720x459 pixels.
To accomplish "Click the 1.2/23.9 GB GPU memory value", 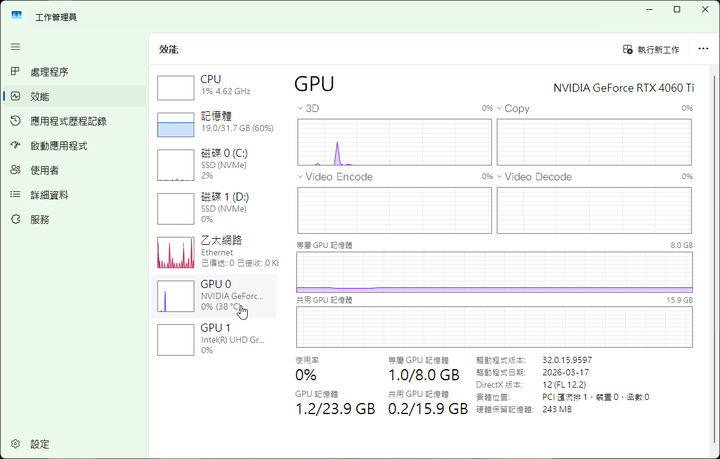I will click(x=335, y=409).
